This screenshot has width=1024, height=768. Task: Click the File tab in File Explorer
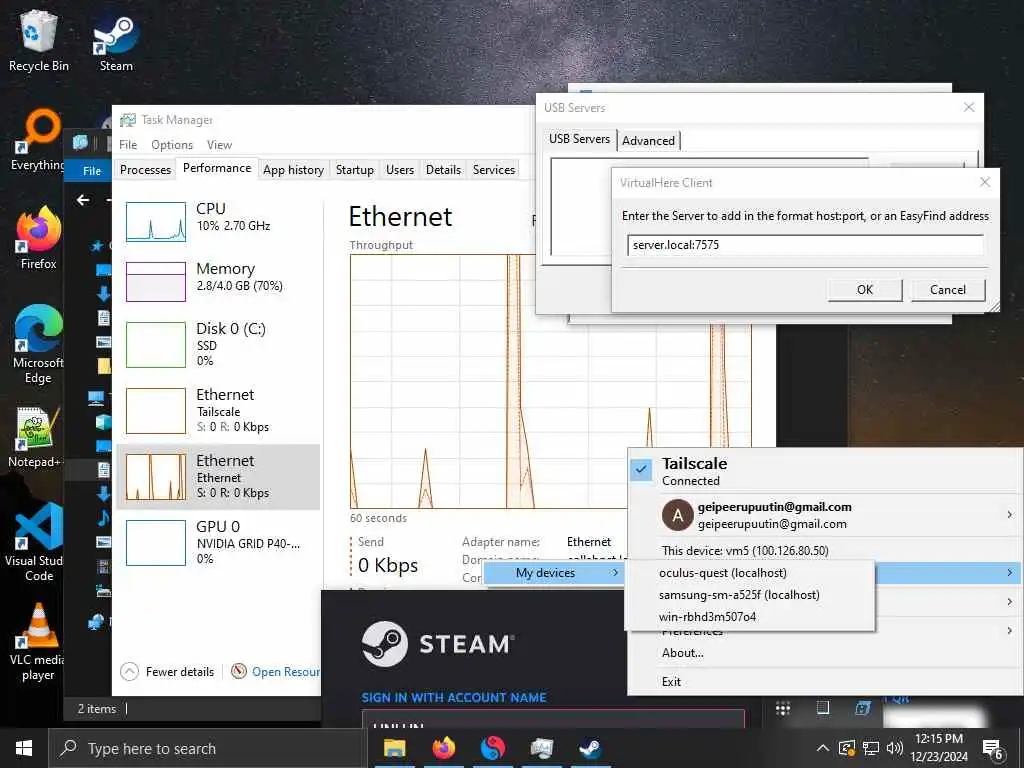pyautogui.click(x=92, y=170)
